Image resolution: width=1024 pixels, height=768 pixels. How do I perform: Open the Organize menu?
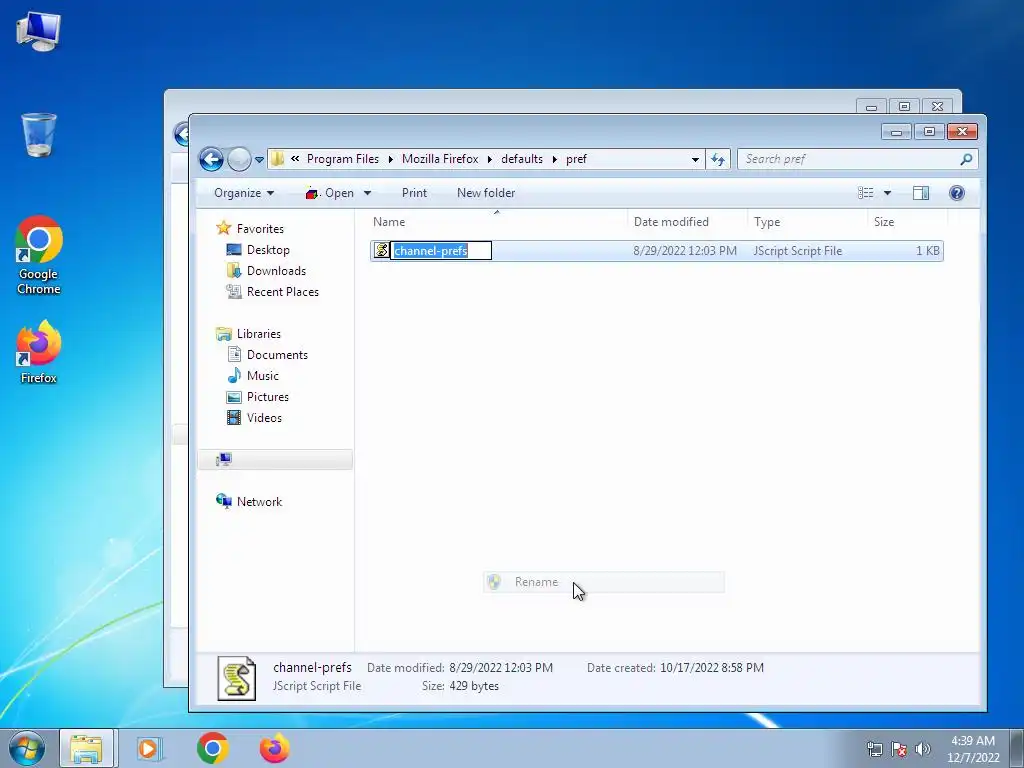click(x=244, y=193)
